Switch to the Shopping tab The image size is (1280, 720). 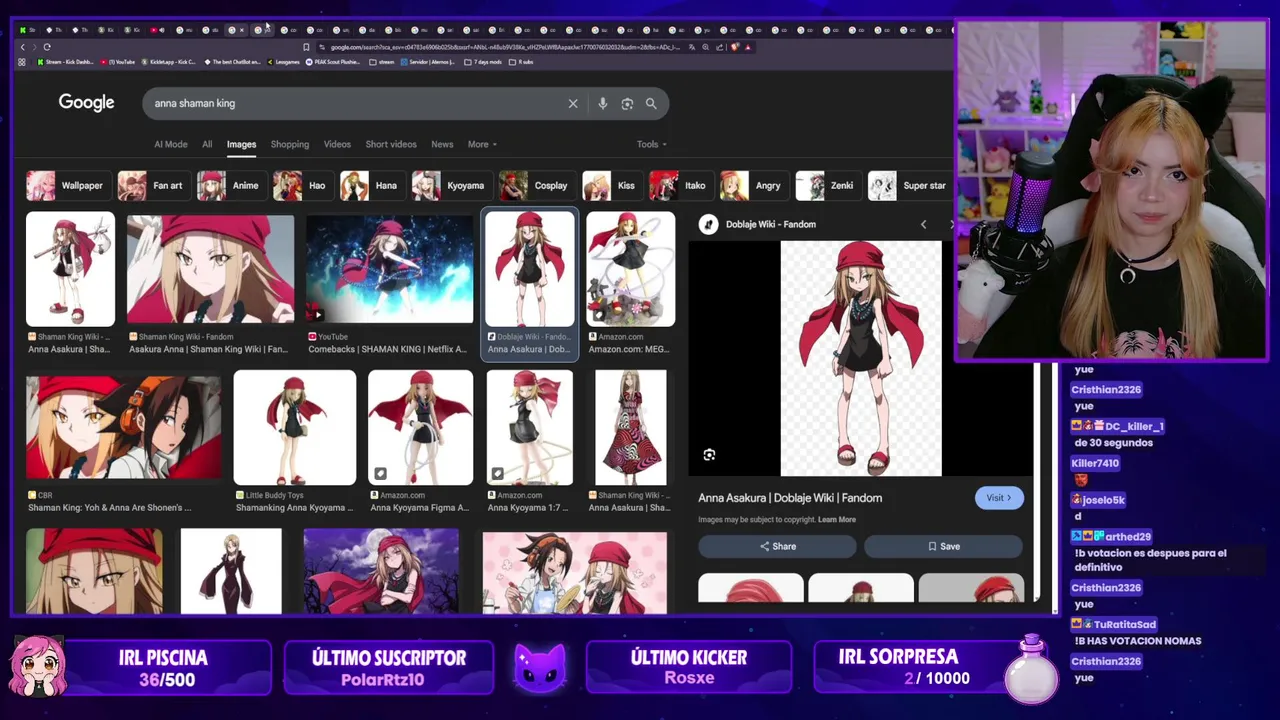[x=290, y=144]
